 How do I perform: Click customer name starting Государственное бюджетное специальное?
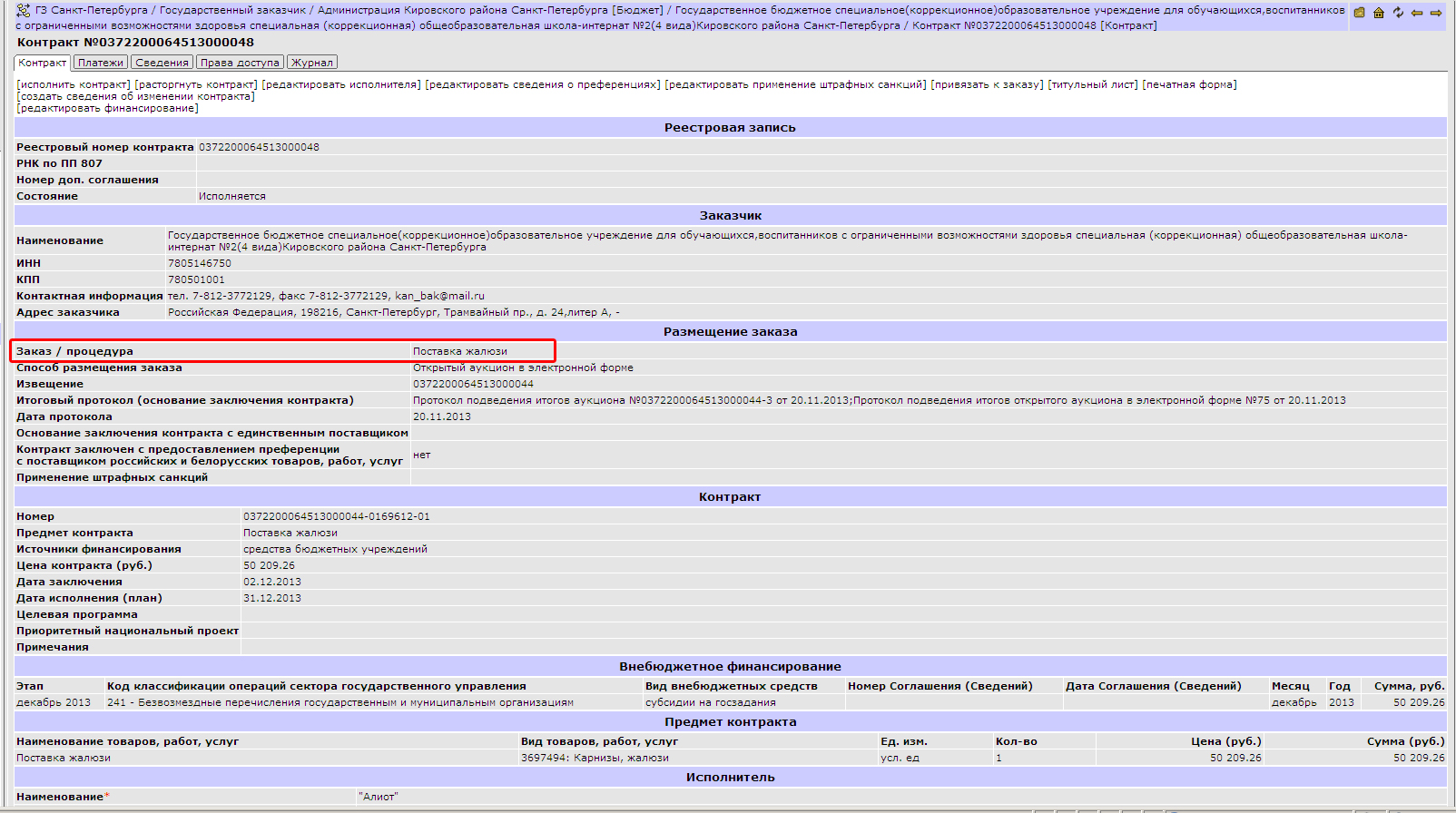point(788,240)
